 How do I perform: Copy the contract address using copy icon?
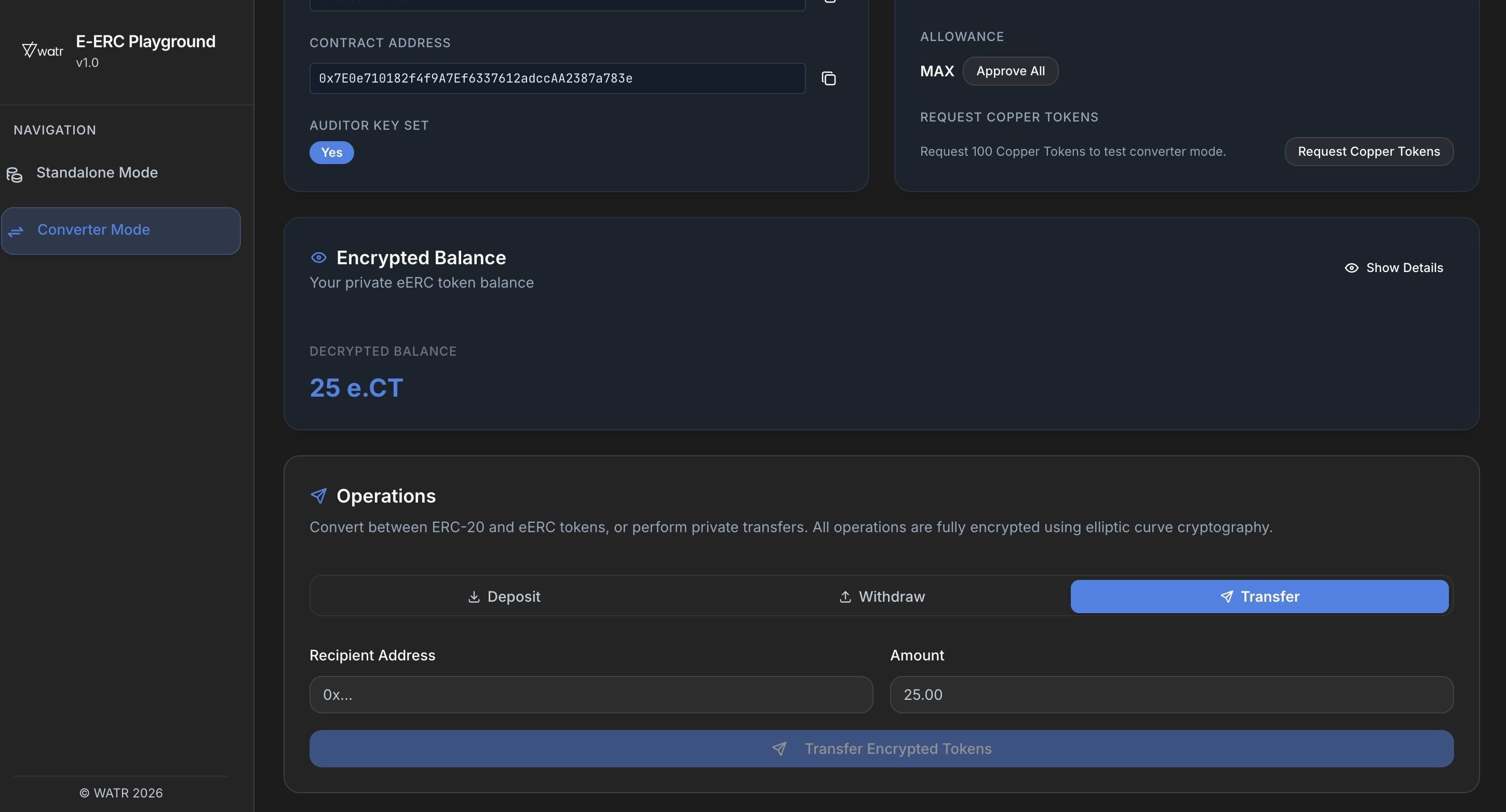click(x=829, y=78)
